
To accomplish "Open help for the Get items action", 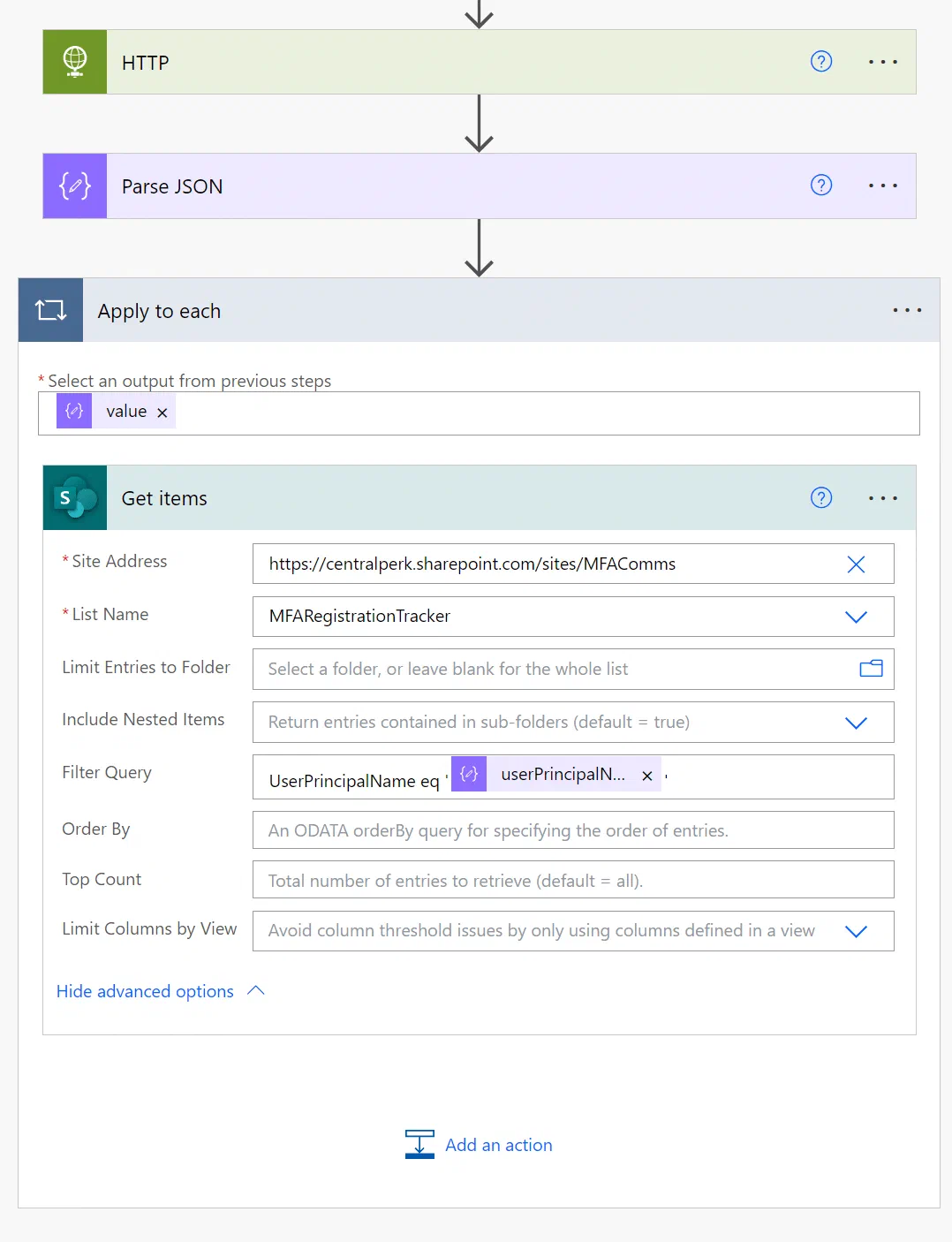I will 821,497.
